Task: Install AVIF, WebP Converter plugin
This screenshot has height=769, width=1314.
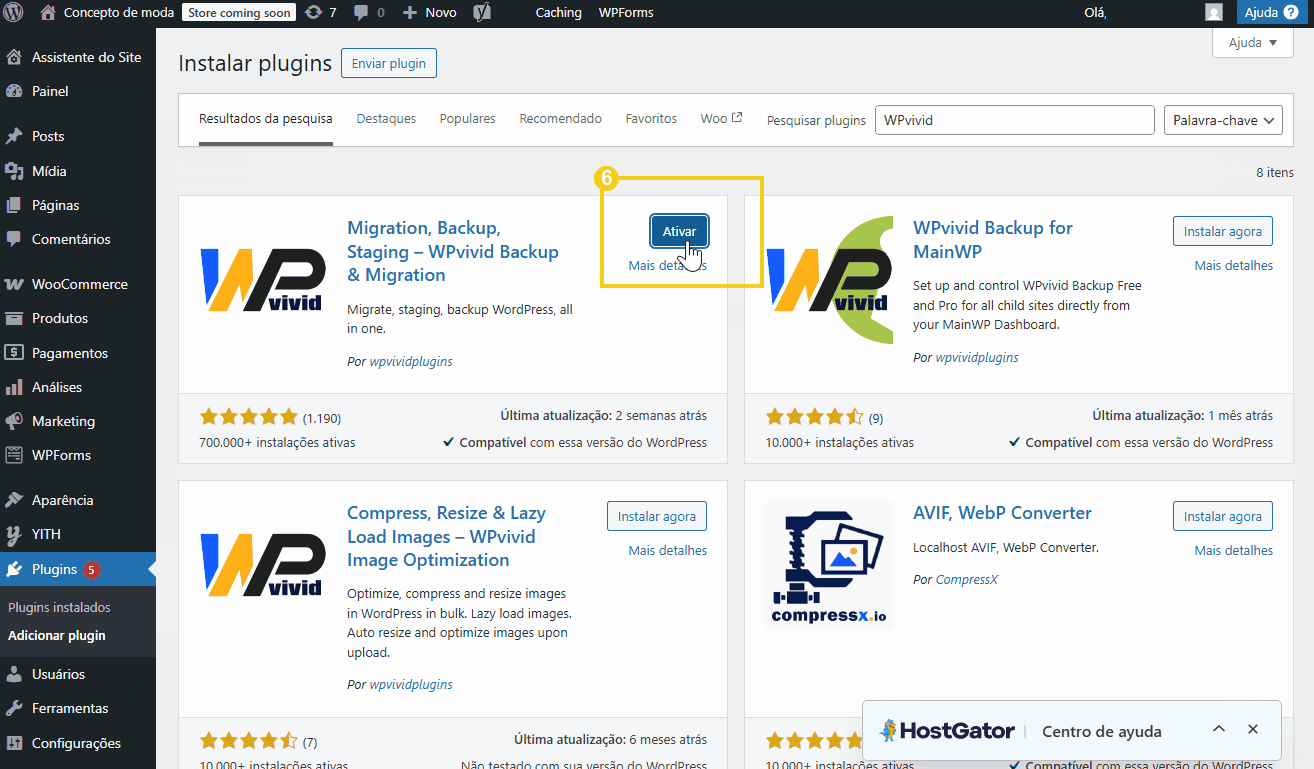Action: [1222, 516]
